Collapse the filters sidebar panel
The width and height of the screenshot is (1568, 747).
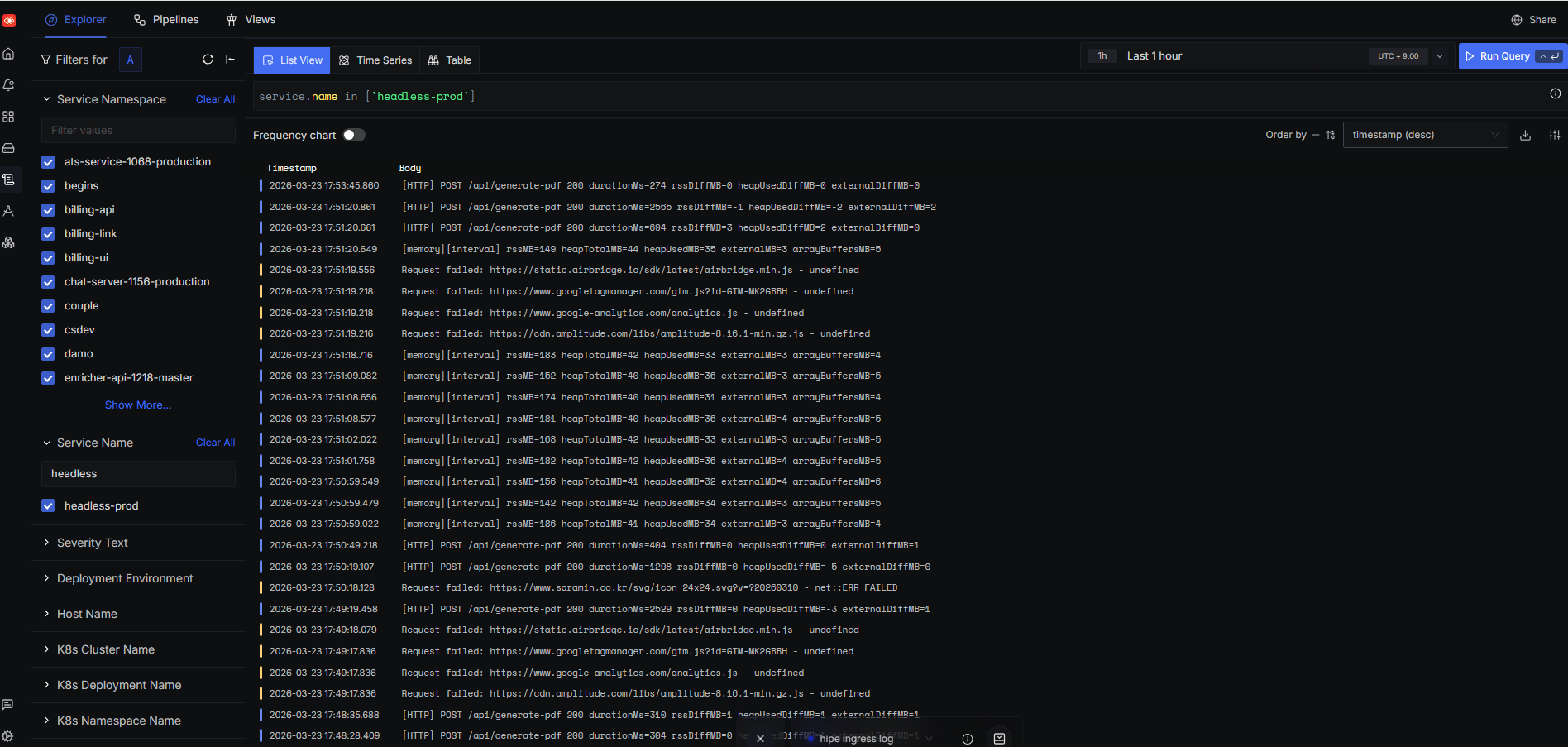(x=231, y=60)
